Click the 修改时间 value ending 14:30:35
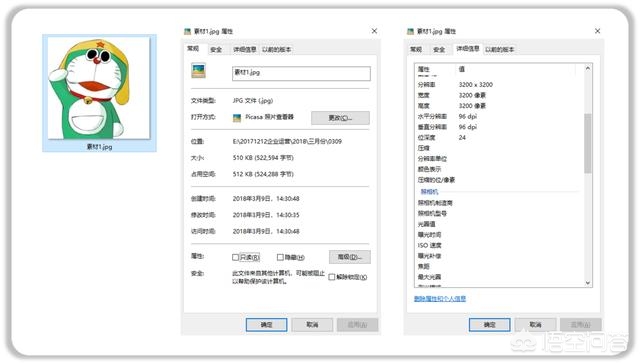 coord(266,215)
